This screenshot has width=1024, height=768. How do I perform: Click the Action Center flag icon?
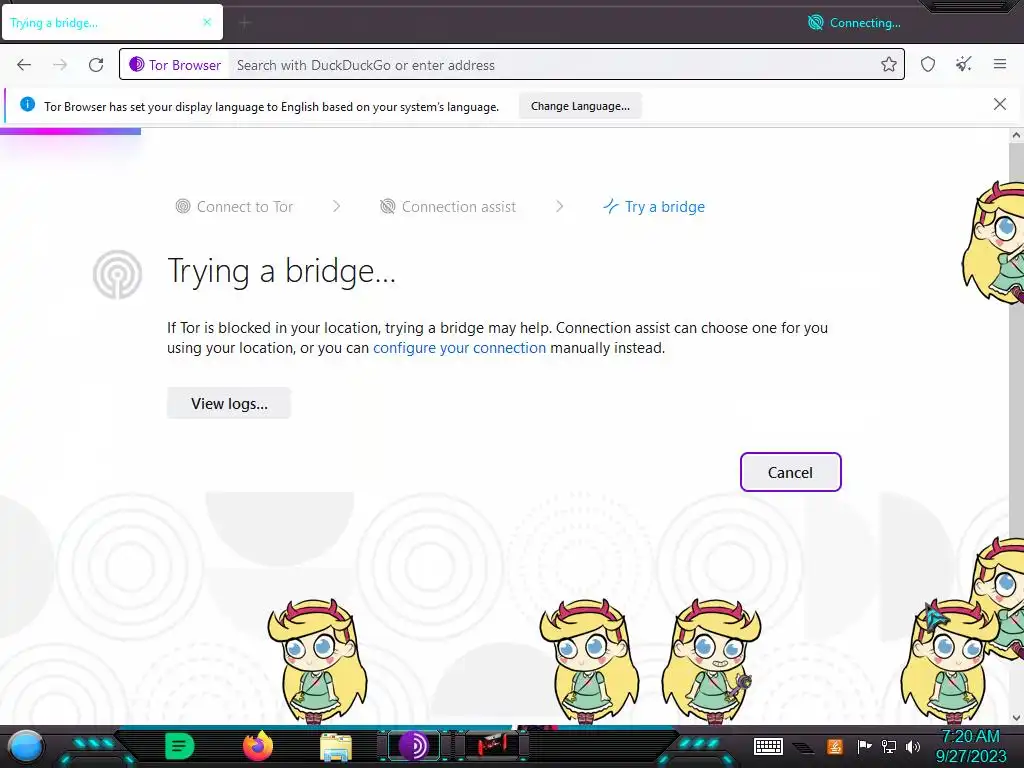(x=864, y=746)
